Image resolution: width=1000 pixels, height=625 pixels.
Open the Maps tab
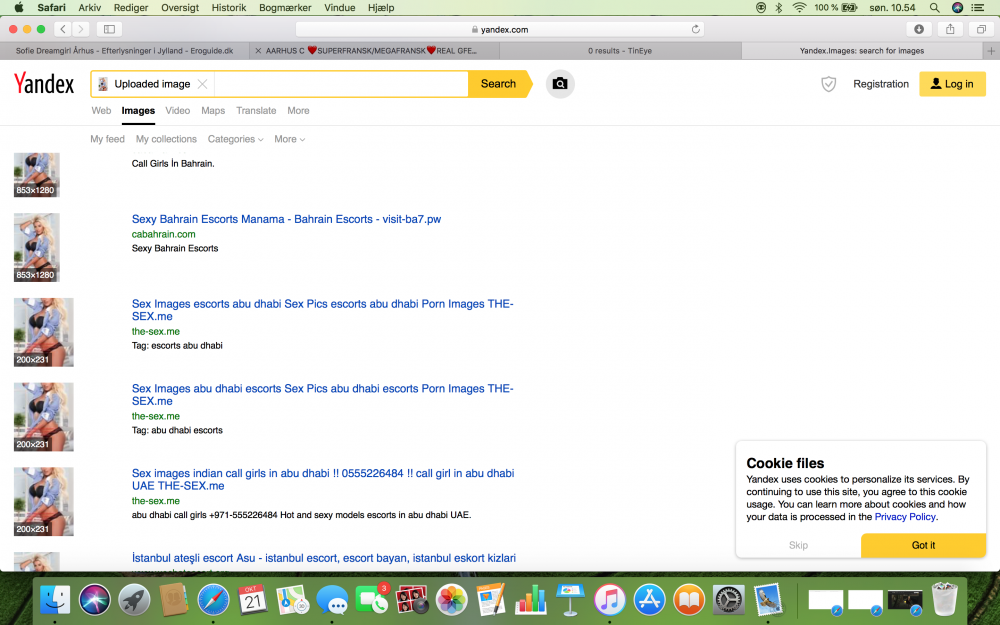click(x=213, y=110)
